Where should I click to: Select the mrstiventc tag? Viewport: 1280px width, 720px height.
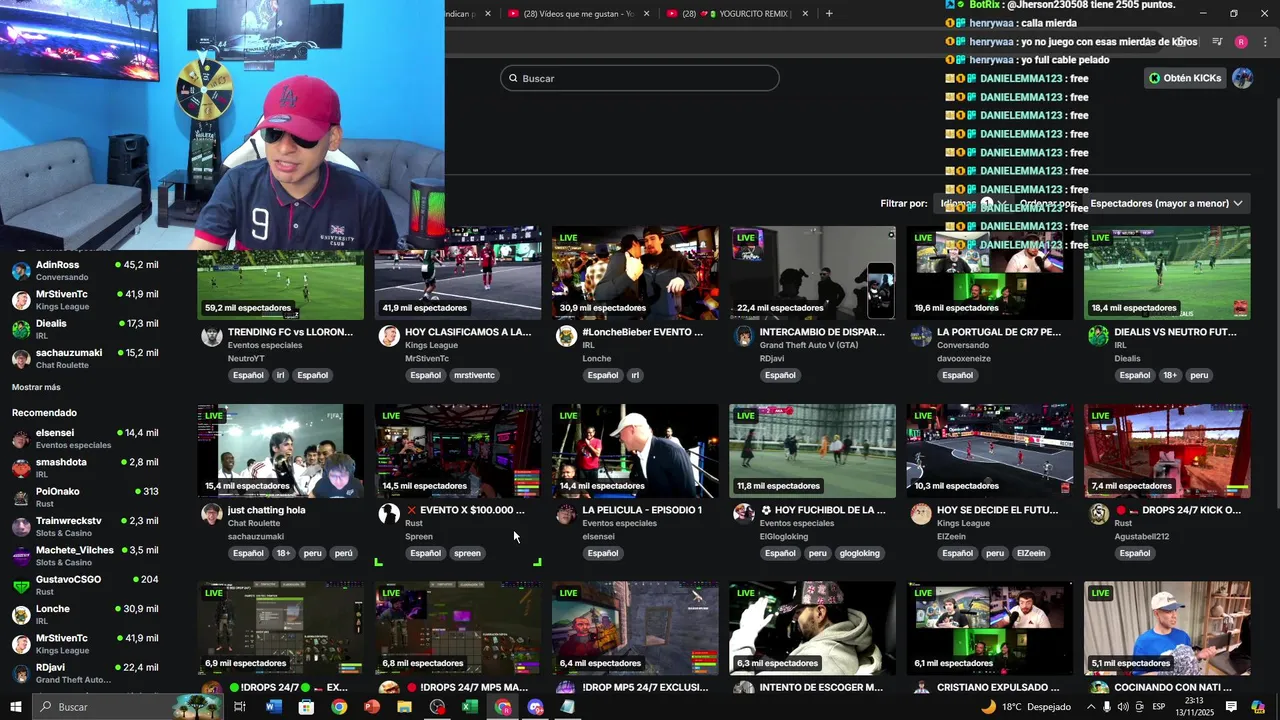pyautogui.click(x=474, y=375)
